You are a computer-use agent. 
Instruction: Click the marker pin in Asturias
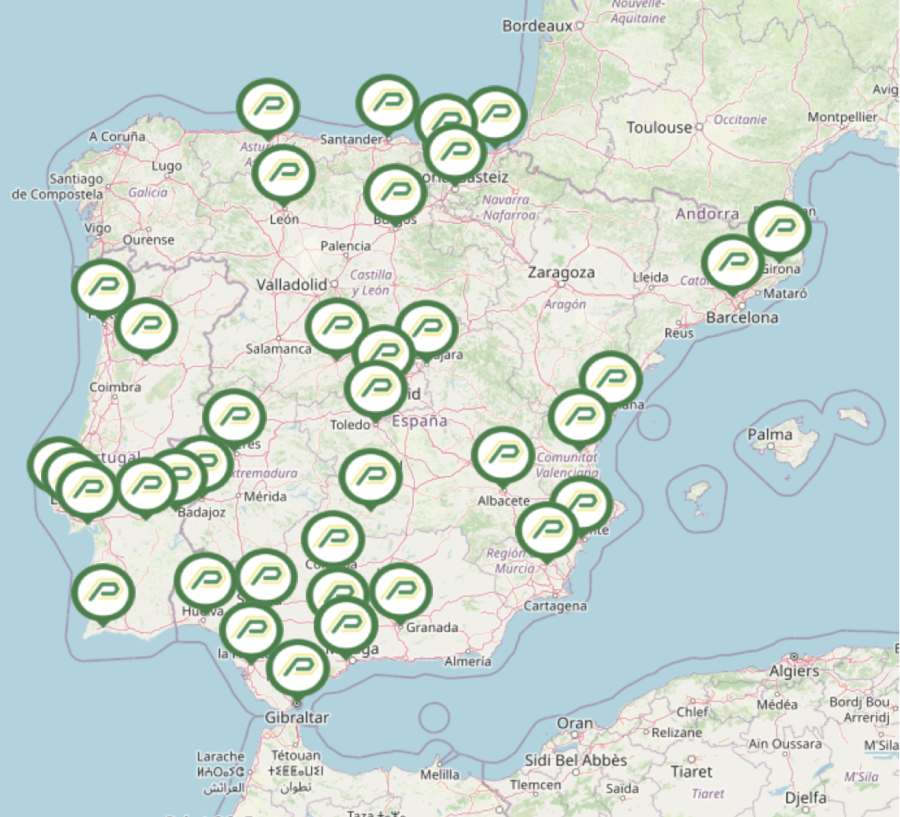267,105
